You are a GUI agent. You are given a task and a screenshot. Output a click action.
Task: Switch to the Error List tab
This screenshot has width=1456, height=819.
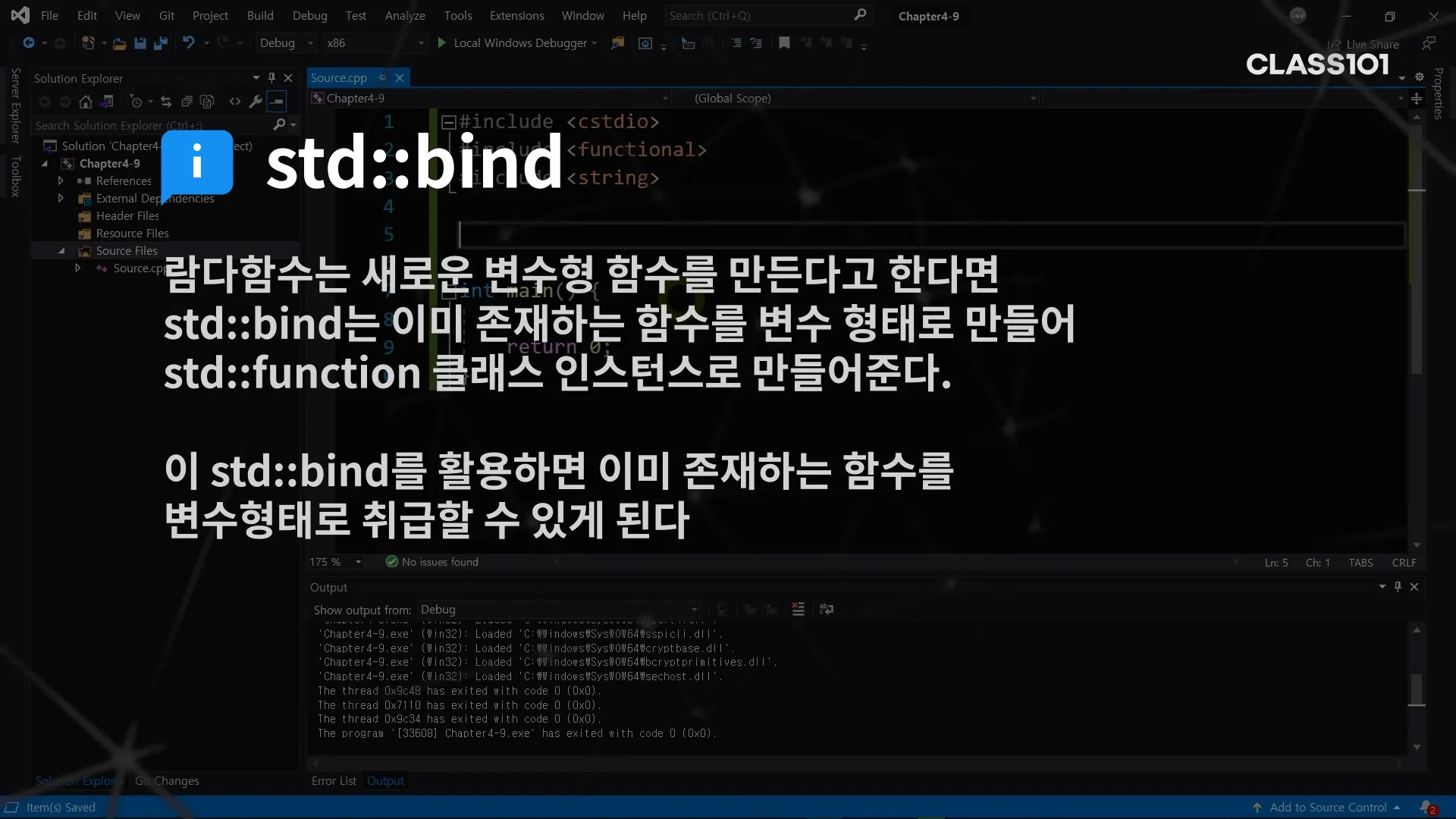pos(334,781)
